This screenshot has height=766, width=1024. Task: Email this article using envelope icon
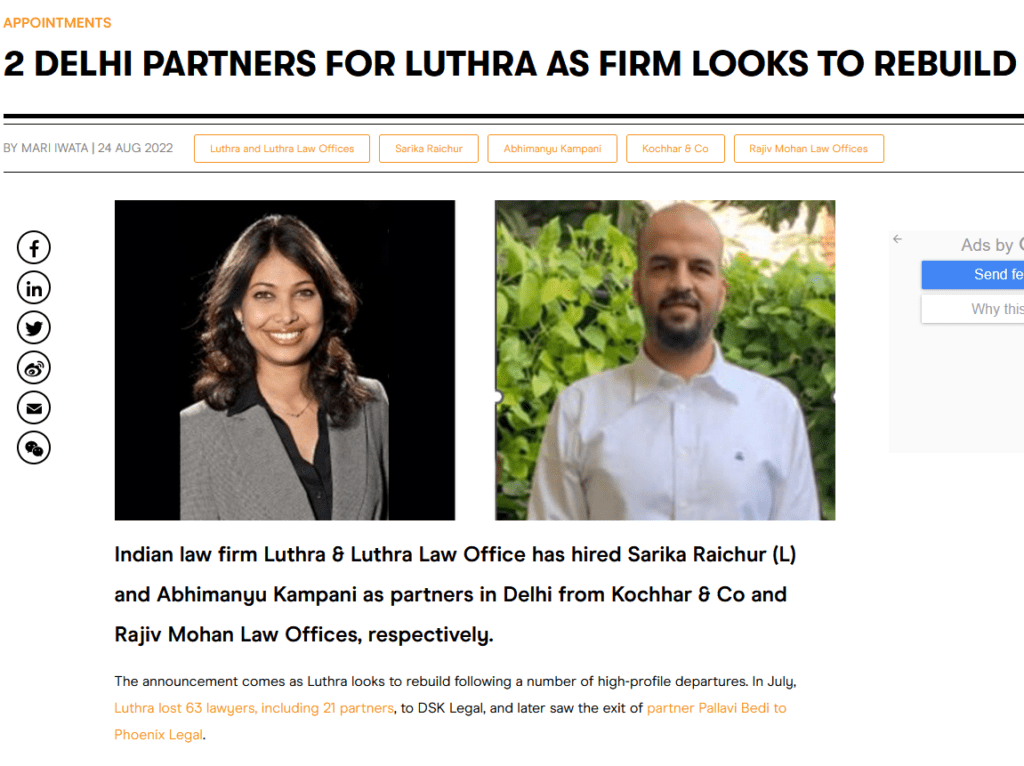pos(33,408)
